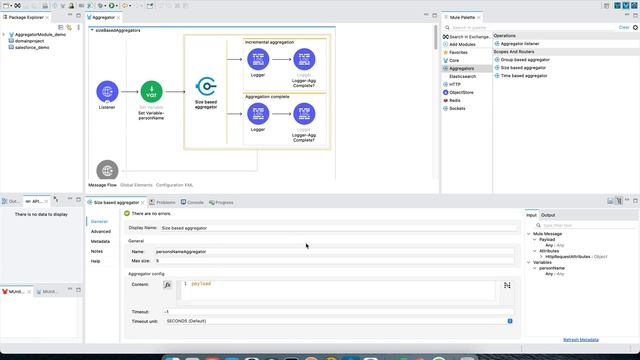Image resolution: width=640 pixels, height=360 pixels.
Task: Click the Timeout input field
Action: coord(338,312)
